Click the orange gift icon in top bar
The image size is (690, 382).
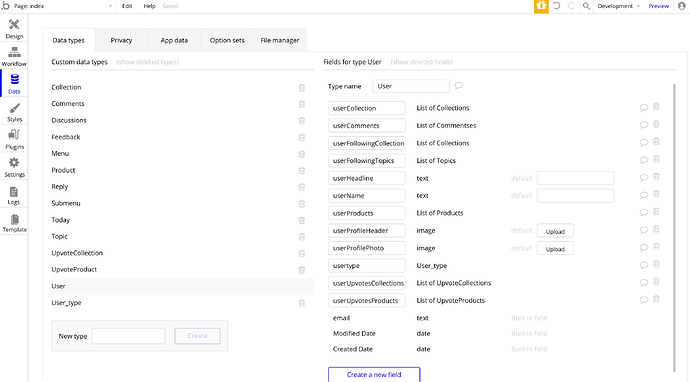tap(541, 6)
